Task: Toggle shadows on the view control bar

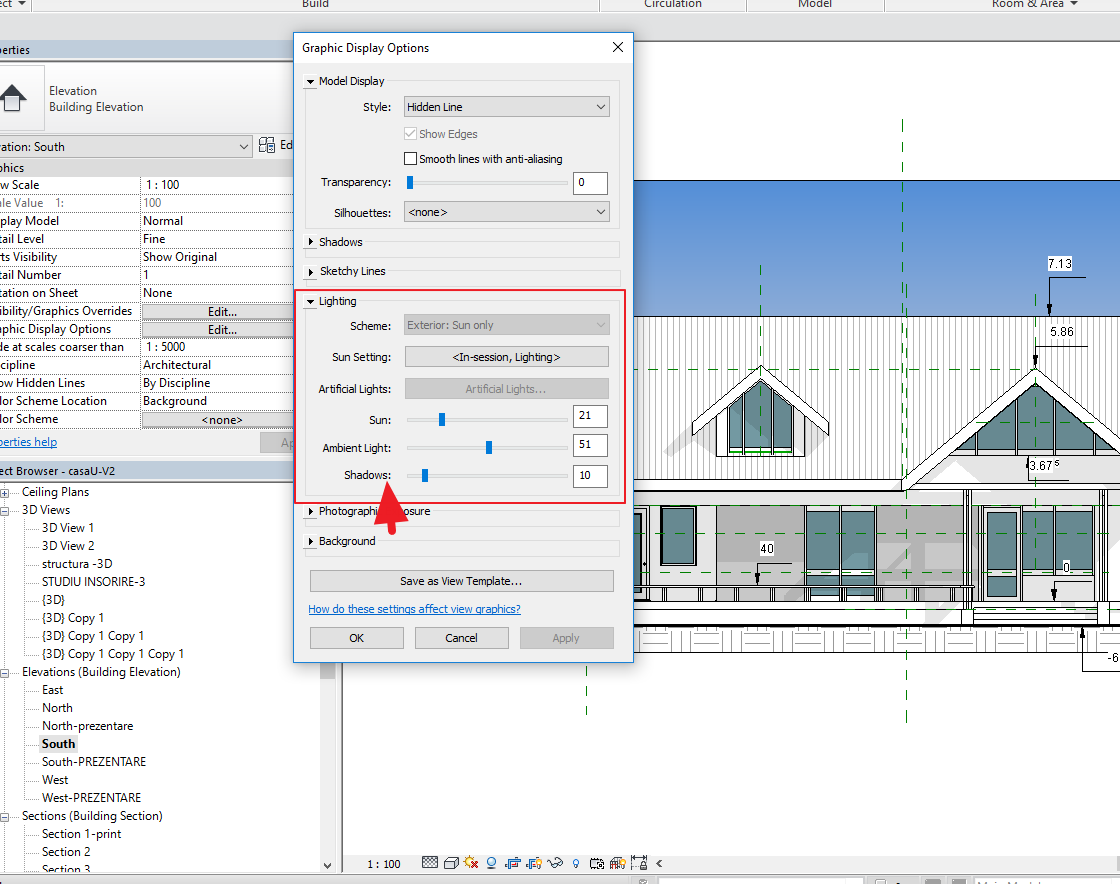Action: pos(491,862)
